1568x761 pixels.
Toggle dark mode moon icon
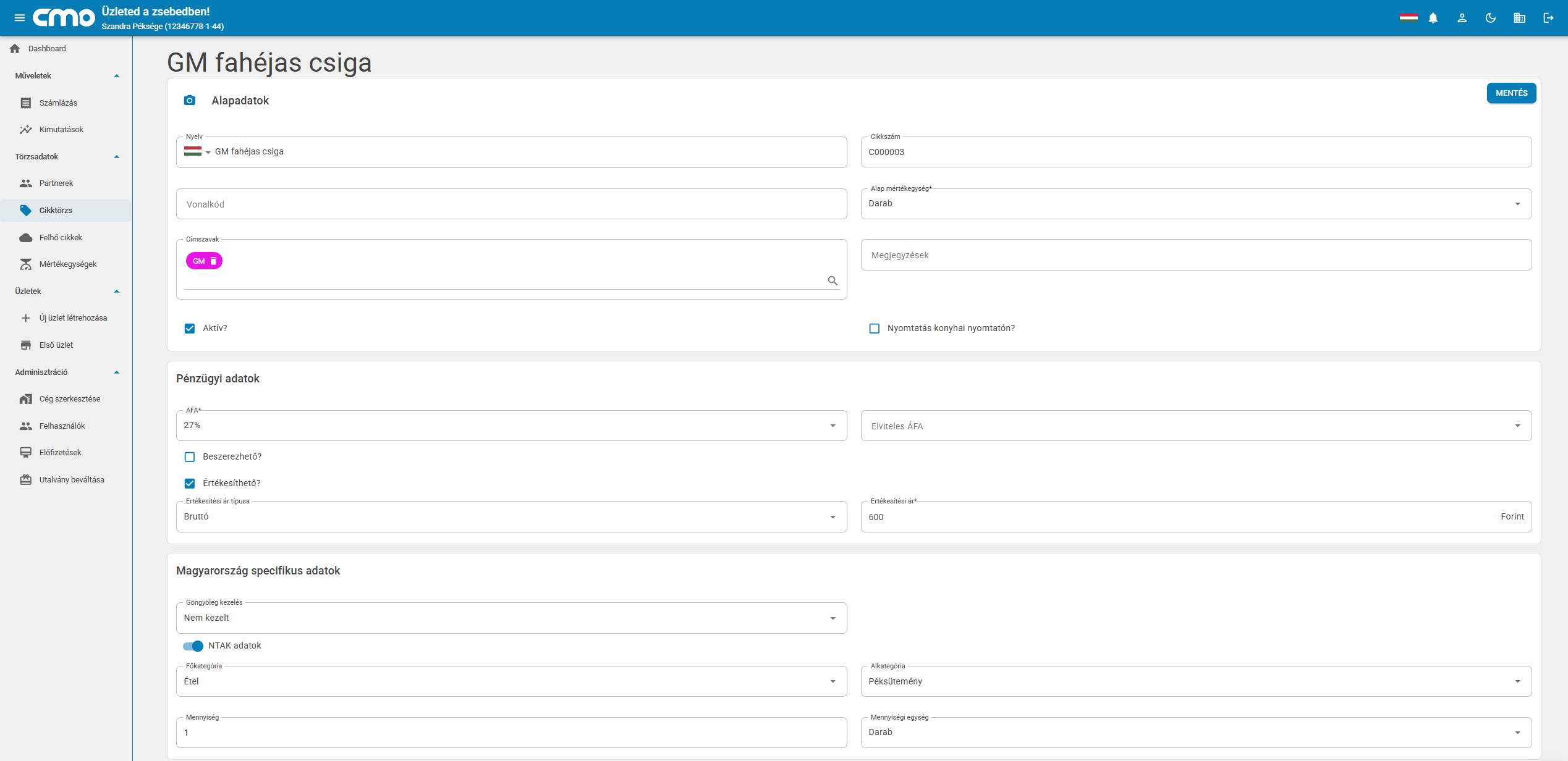click(1491, 18)
